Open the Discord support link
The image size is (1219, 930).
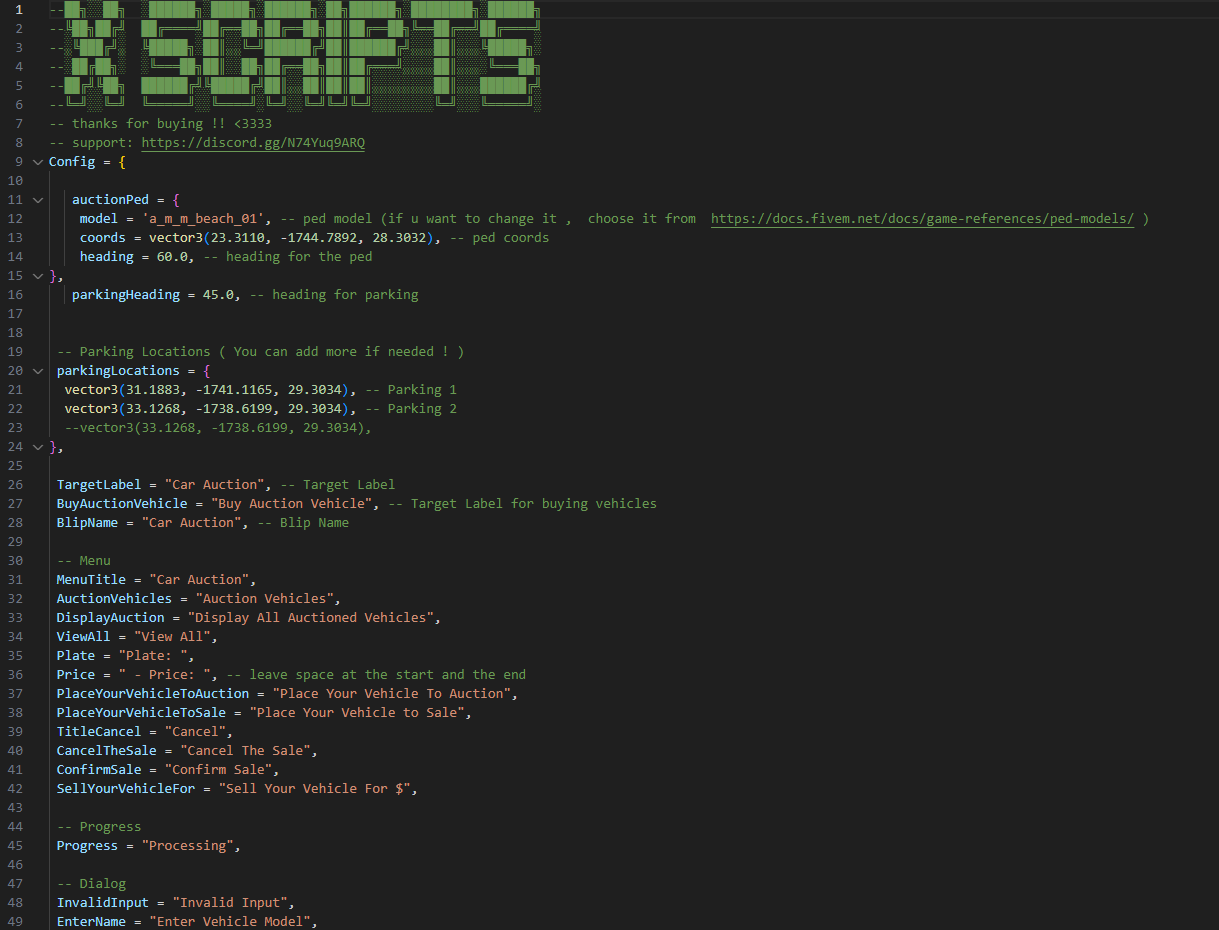click(252, 143)
